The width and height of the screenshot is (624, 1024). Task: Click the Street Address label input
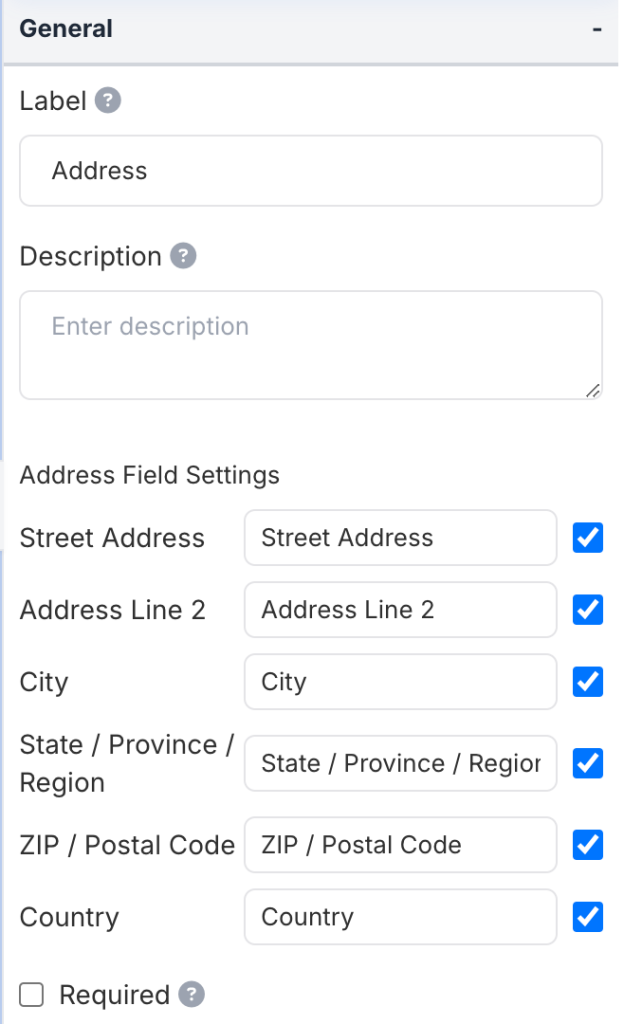pyautogui.click(x=400, y=538)
